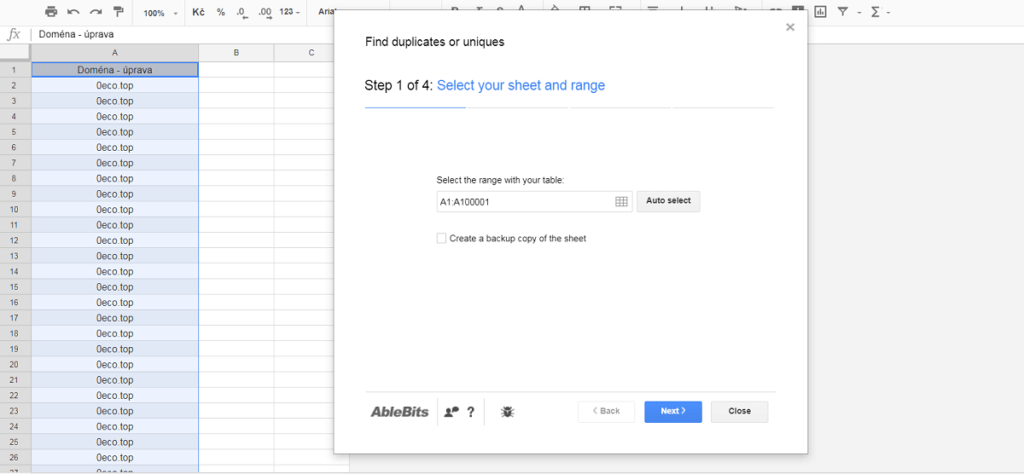Redo the last undone action
1024x474 pixels.
(96, 12)
